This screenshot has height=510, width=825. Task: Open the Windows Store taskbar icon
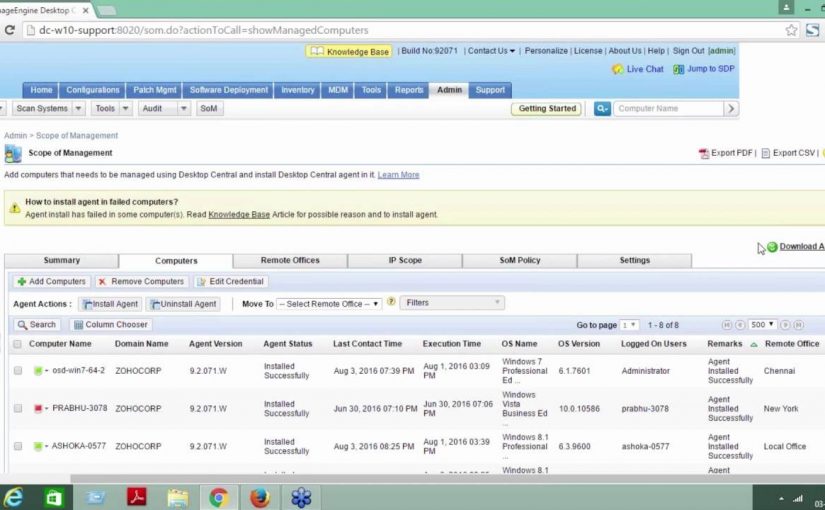[x=53, y=497]
